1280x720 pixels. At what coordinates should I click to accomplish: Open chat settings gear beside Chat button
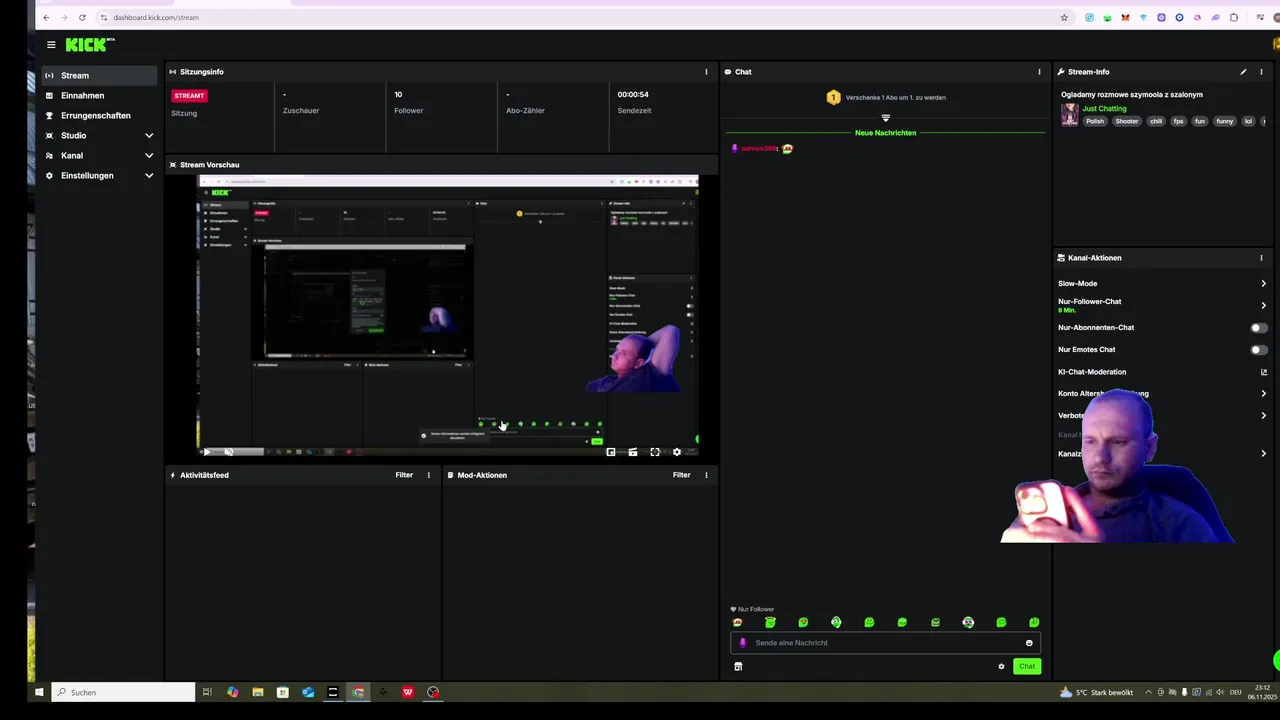(1001, 666)
